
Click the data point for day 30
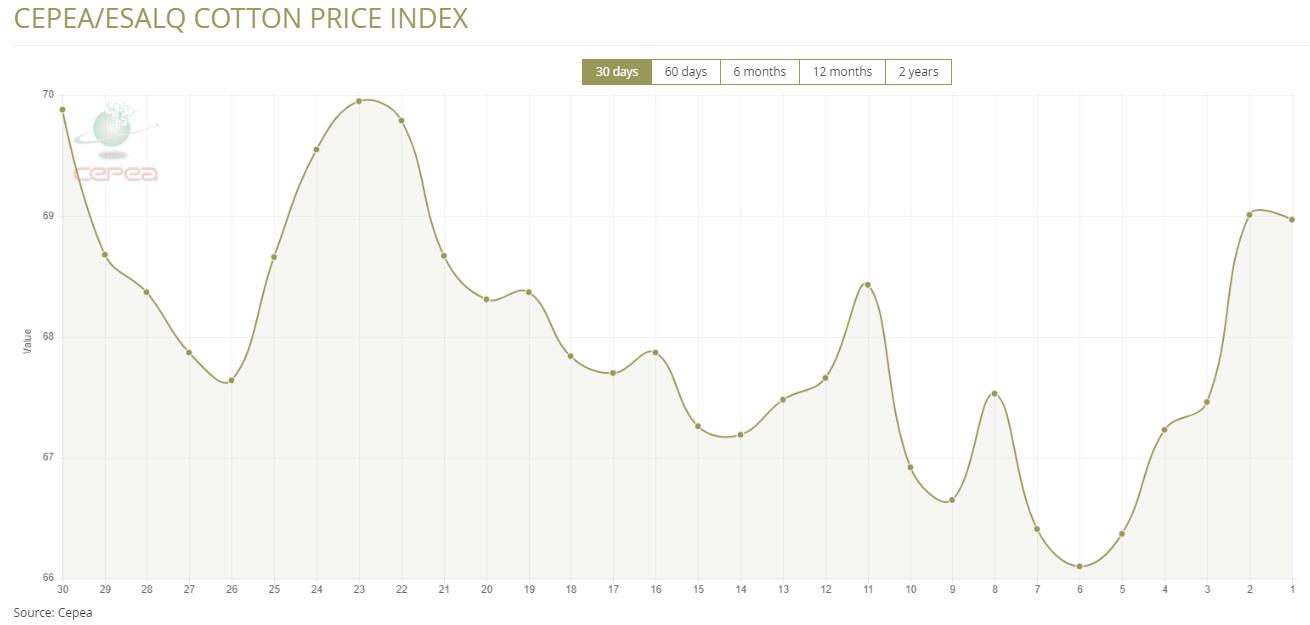coord(62,110)
